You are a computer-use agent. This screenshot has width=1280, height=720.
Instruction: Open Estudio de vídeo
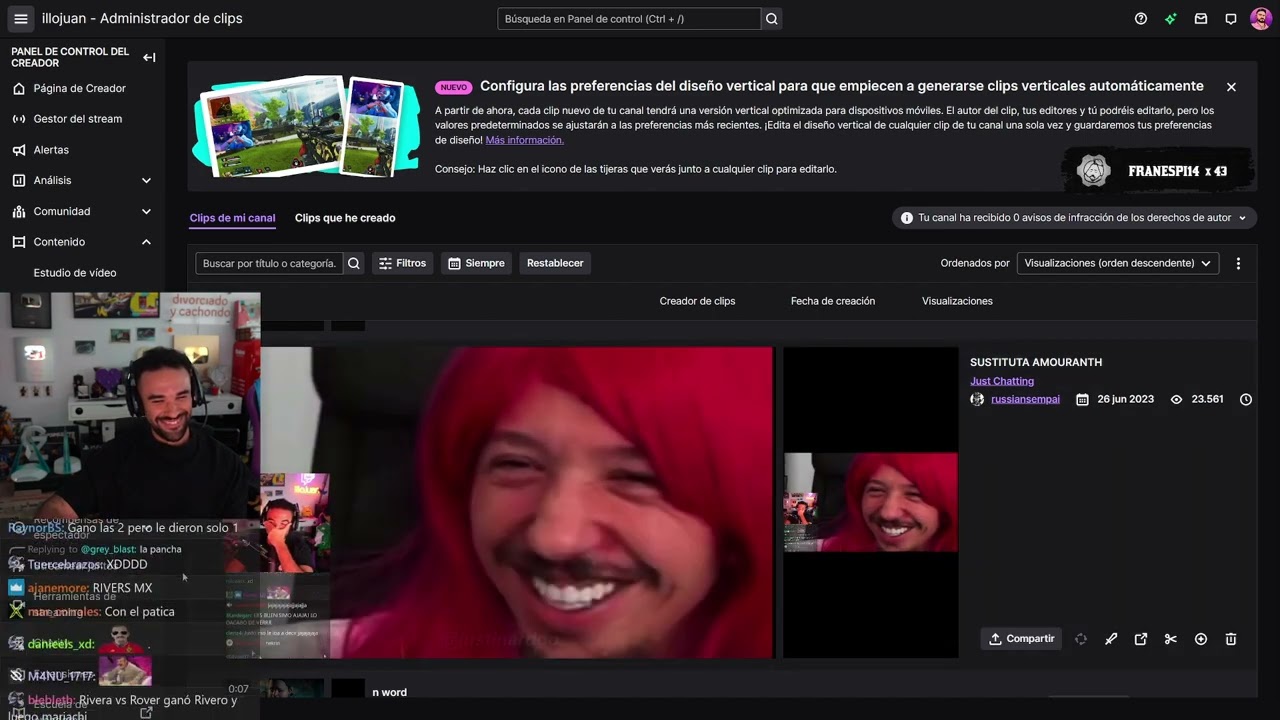tap(75, 273)
